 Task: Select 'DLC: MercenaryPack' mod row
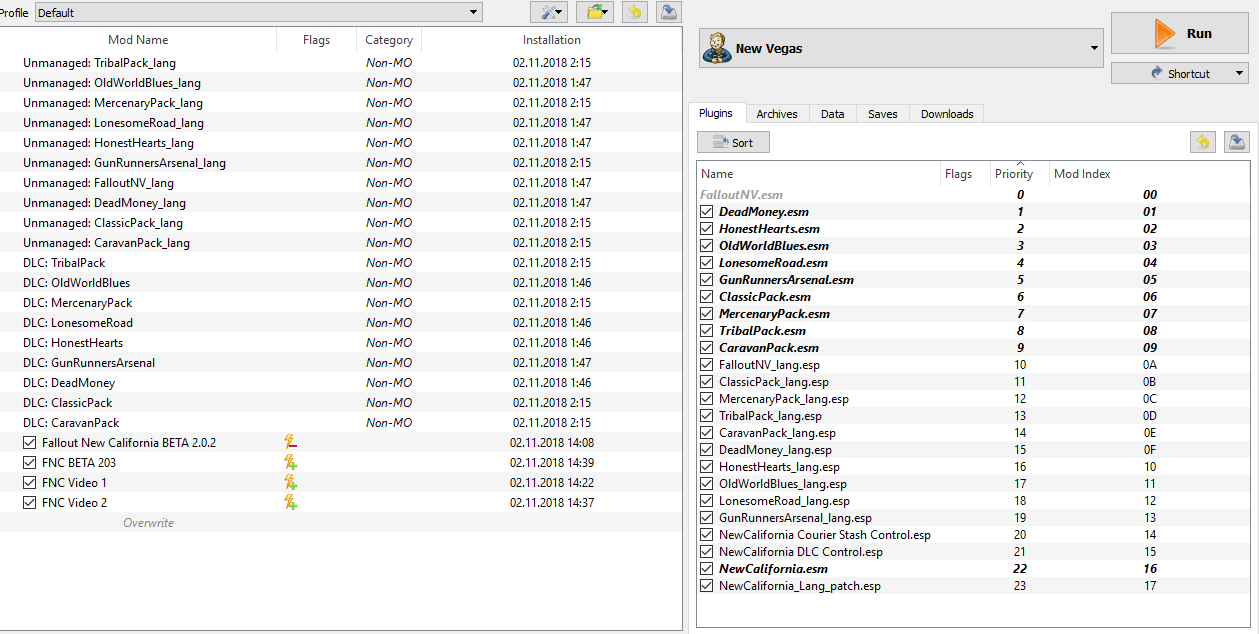[x=341, y=302]
